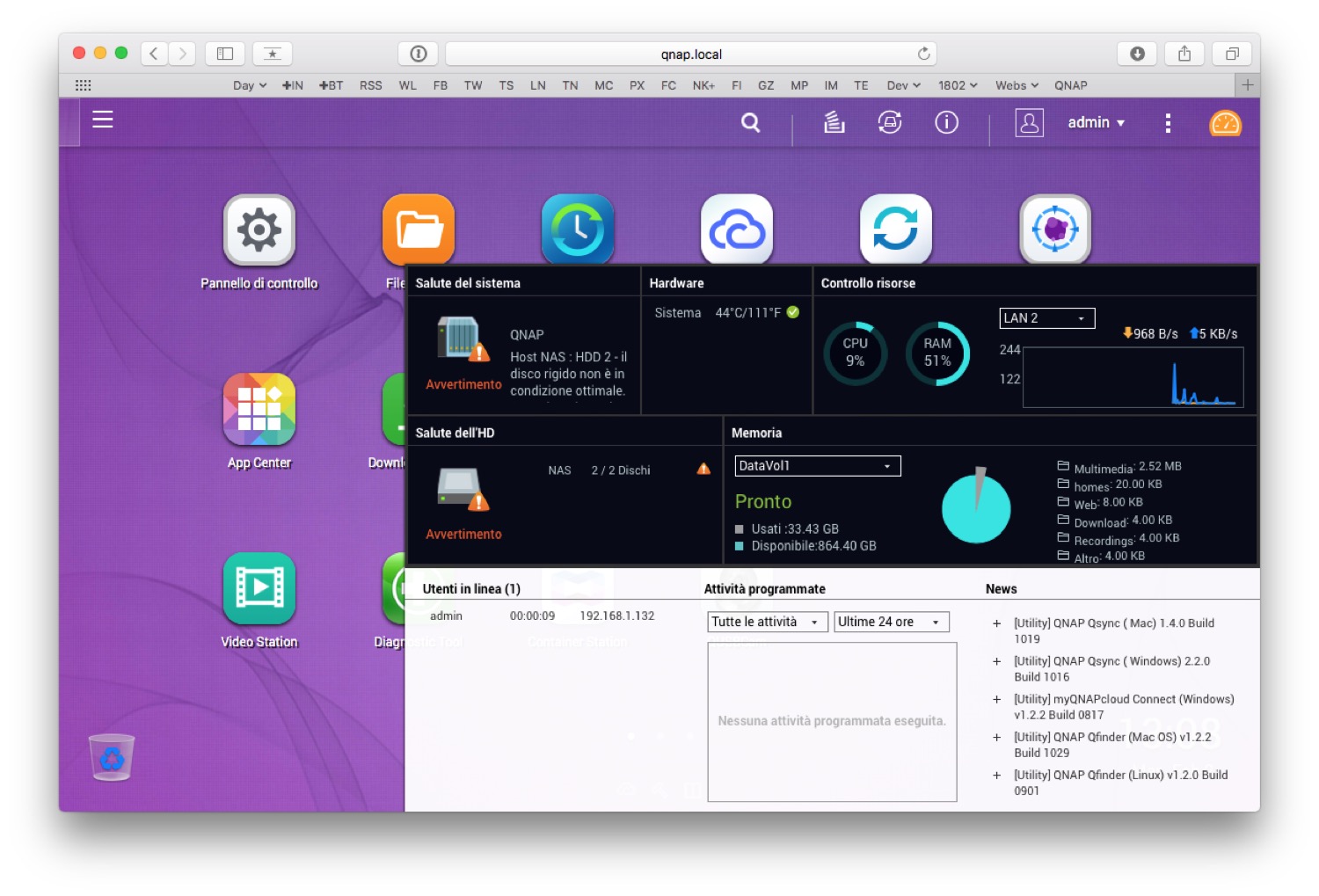Click the orange warning triangle next to 2 / 2 Dischi
1319x896 pixels.
click(703, 470)
